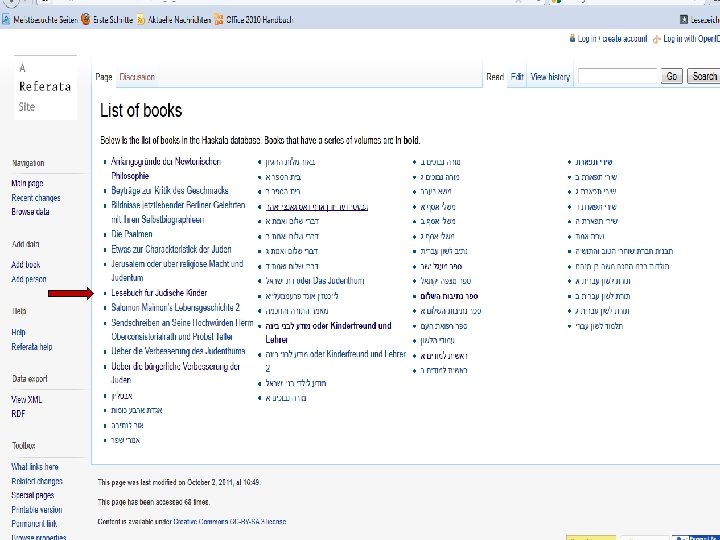720x540 pixels.
Task: Open Lesebuch für Jüdische Kinder link
Action: (x=159, y=293)
